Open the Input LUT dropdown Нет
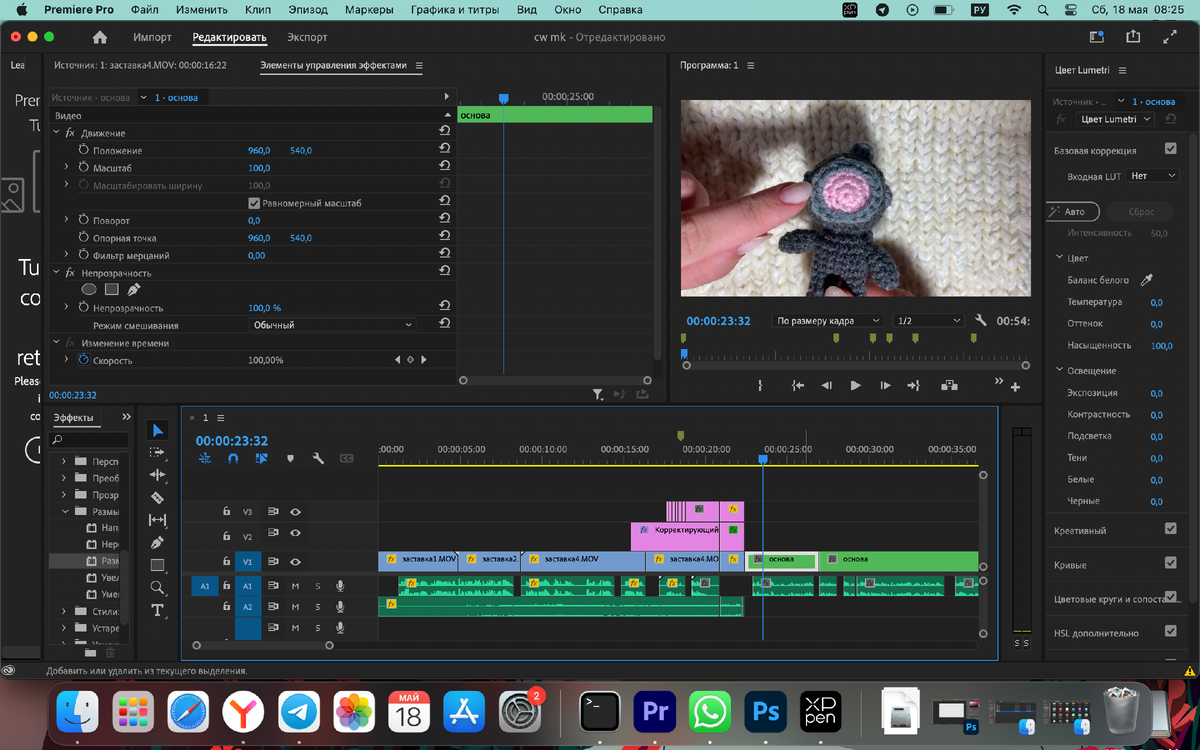1200x750 pixels. (x=1153, y=176)
